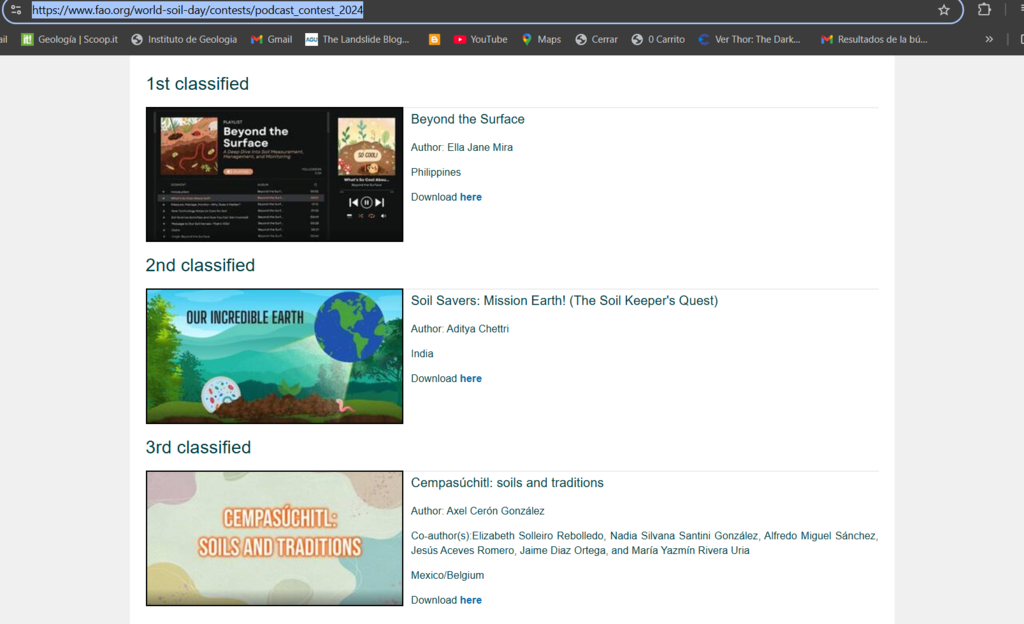Expand the bookmarks overflow chevron
The height and width of the screenshot is (624, 1024).
point(989,39)
